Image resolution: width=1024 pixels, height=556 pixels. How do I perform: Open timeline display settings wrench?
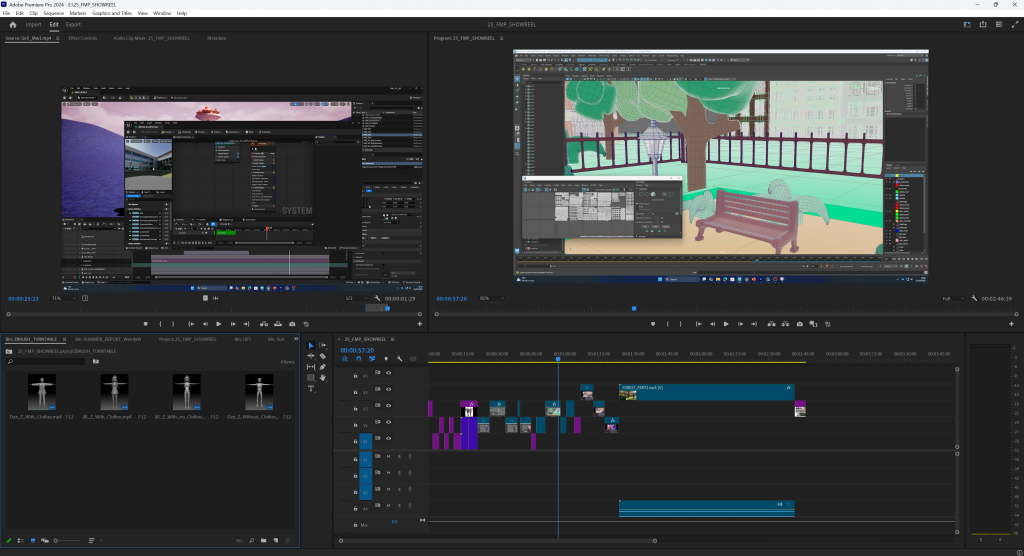(x=399, y=359)
